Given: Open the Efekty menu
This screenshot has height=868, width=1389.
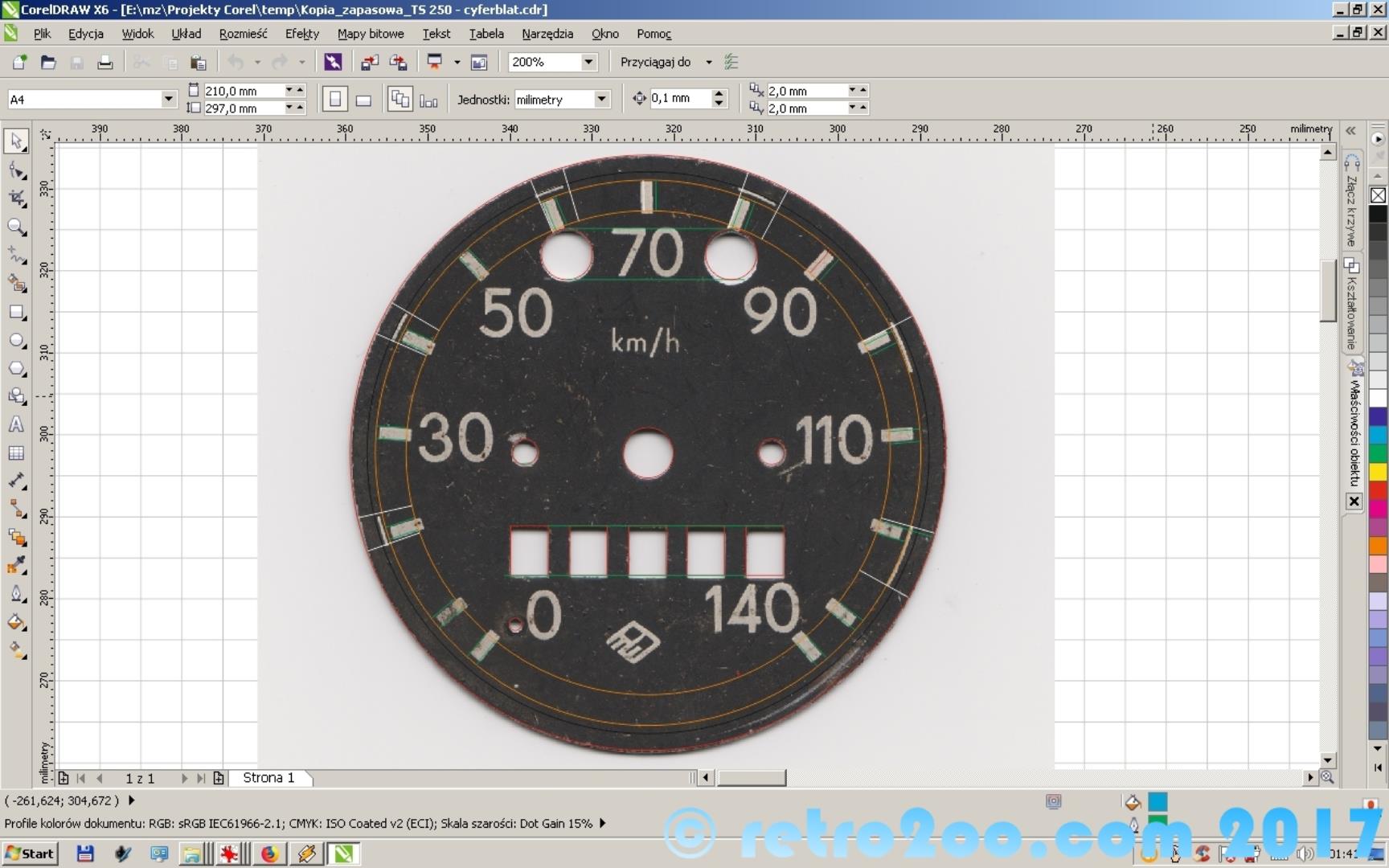Looking at the screenshot, I should (301, 34).
